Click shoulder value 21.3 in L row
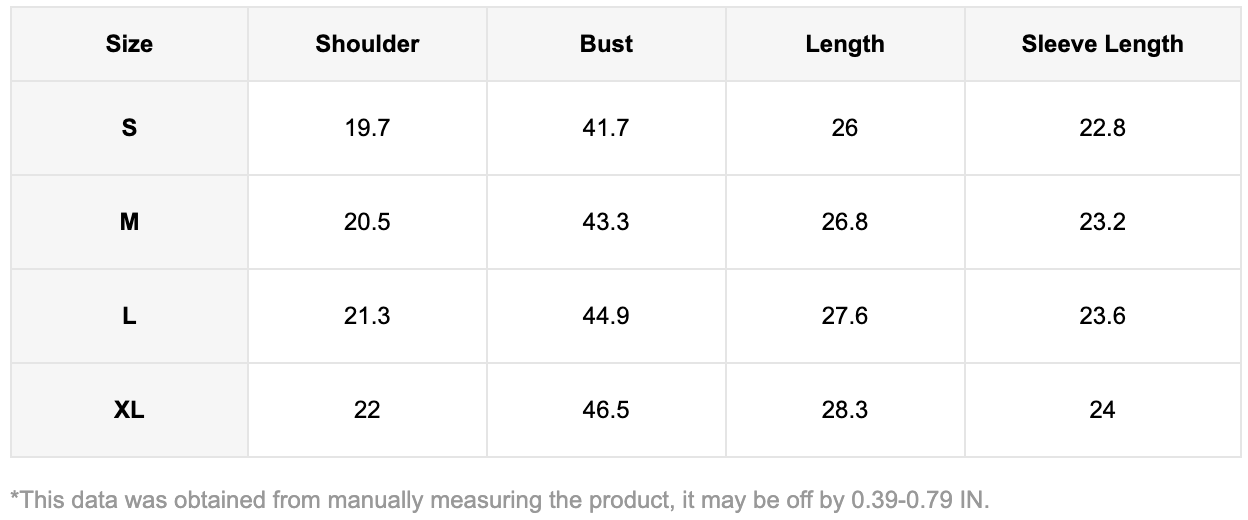This screenshot has height=520, width=1248. coord(367,316)
